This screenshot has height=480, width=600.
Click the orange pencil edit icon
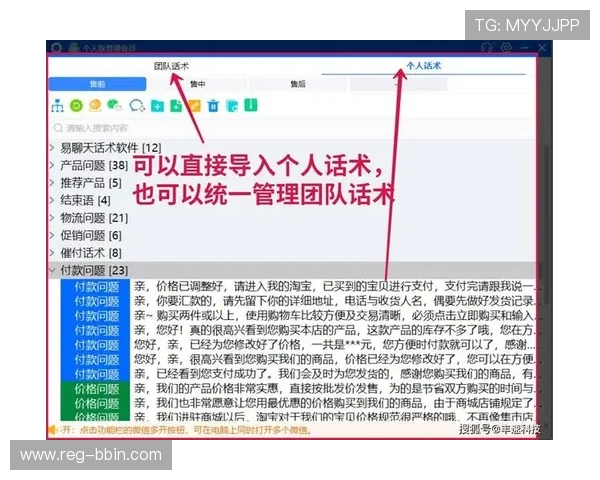pos(195,106)
